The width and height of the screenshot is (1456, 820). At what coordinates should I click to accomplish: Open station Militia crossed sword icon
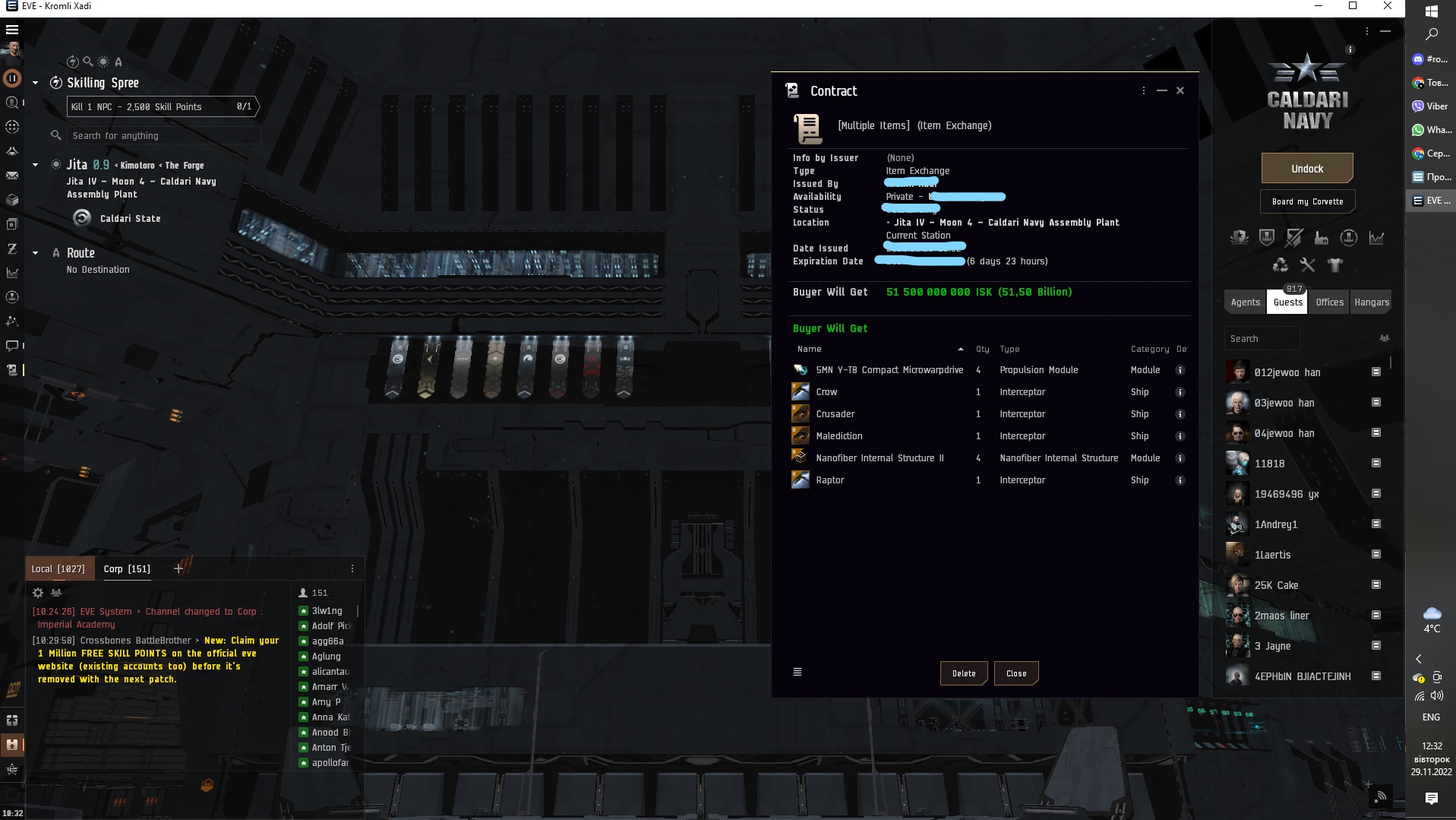[1294, 238]
